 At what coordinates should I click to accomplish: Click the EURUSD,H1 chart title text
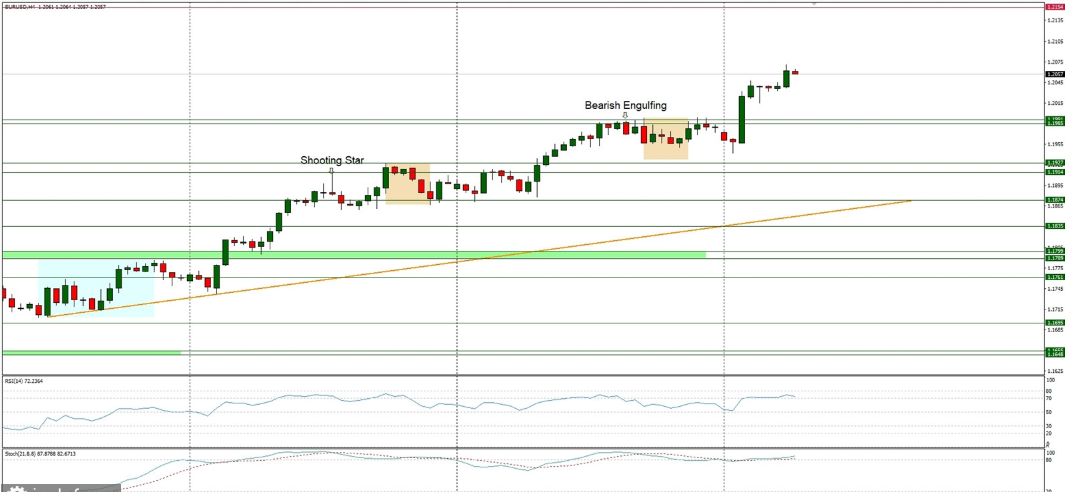click(x=22, y=6)
